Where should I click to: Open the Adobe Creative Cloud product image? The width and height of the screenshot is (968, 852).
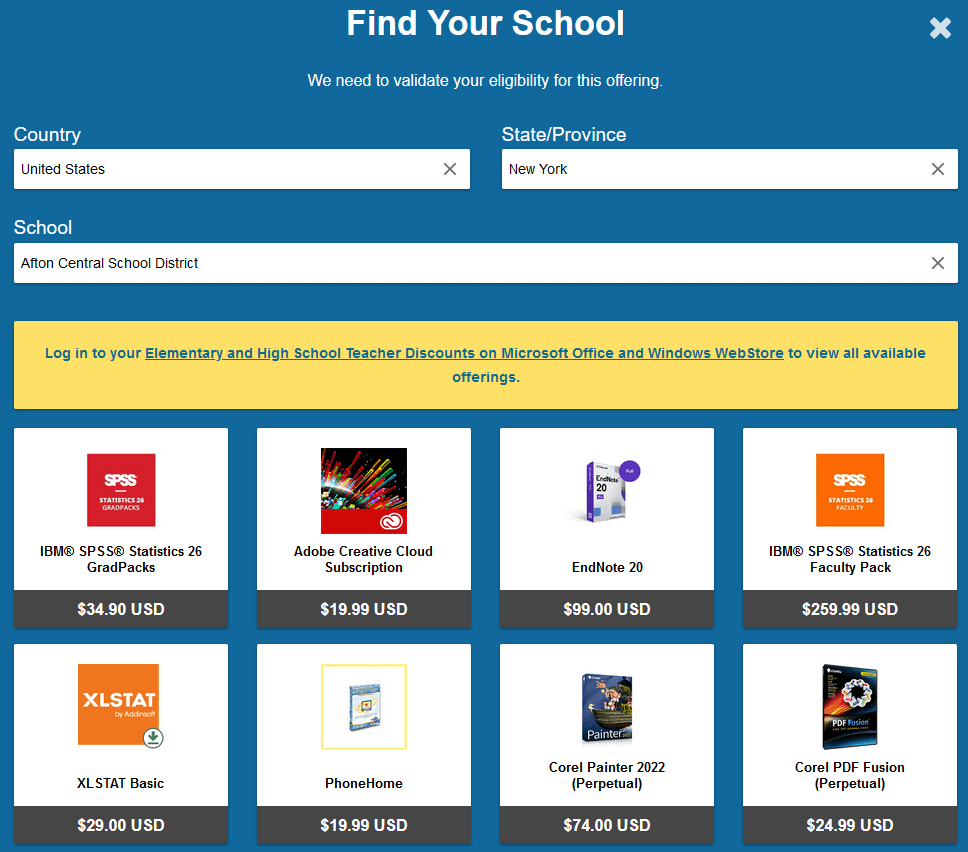coord(364,490)
